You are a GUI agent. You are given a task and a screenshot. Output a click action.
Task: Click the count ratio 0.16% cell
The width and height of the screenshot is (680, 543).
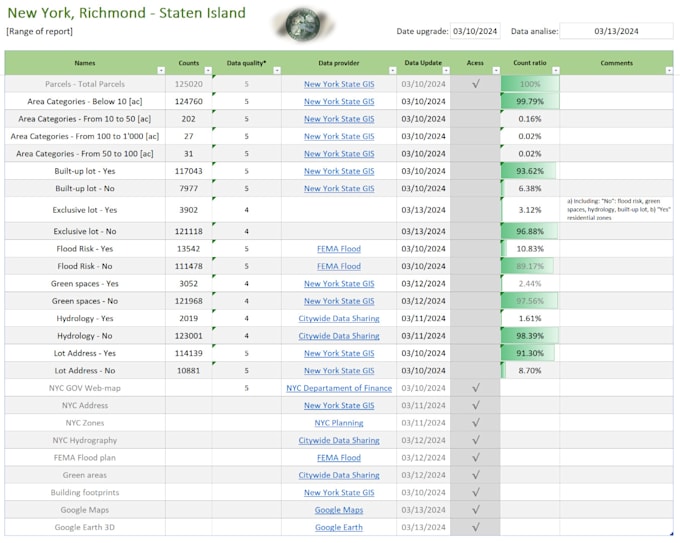click(530, 119)
